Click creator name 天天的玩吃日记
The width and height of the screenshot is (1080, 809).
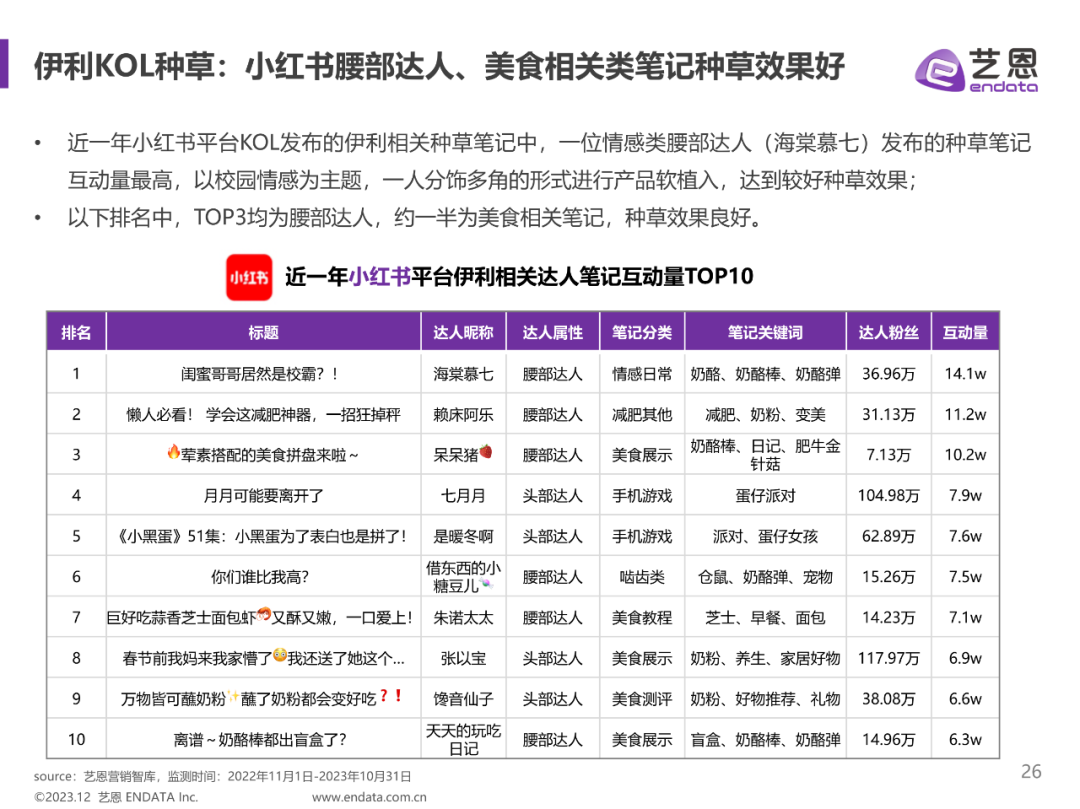click(463, 739)
